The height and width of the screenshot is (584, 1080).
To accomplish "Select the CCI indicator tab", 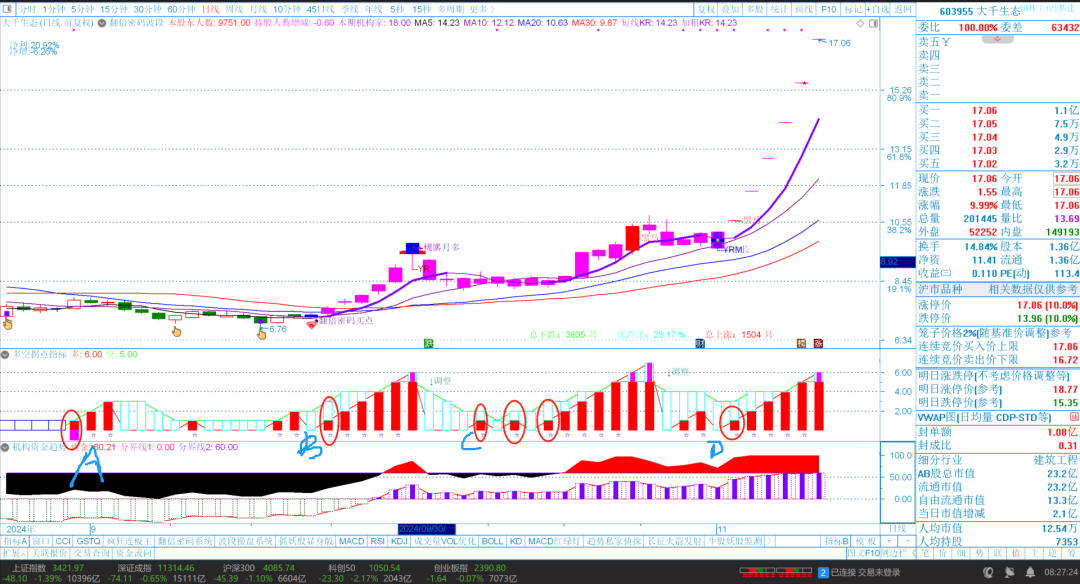I will point(63,541).
